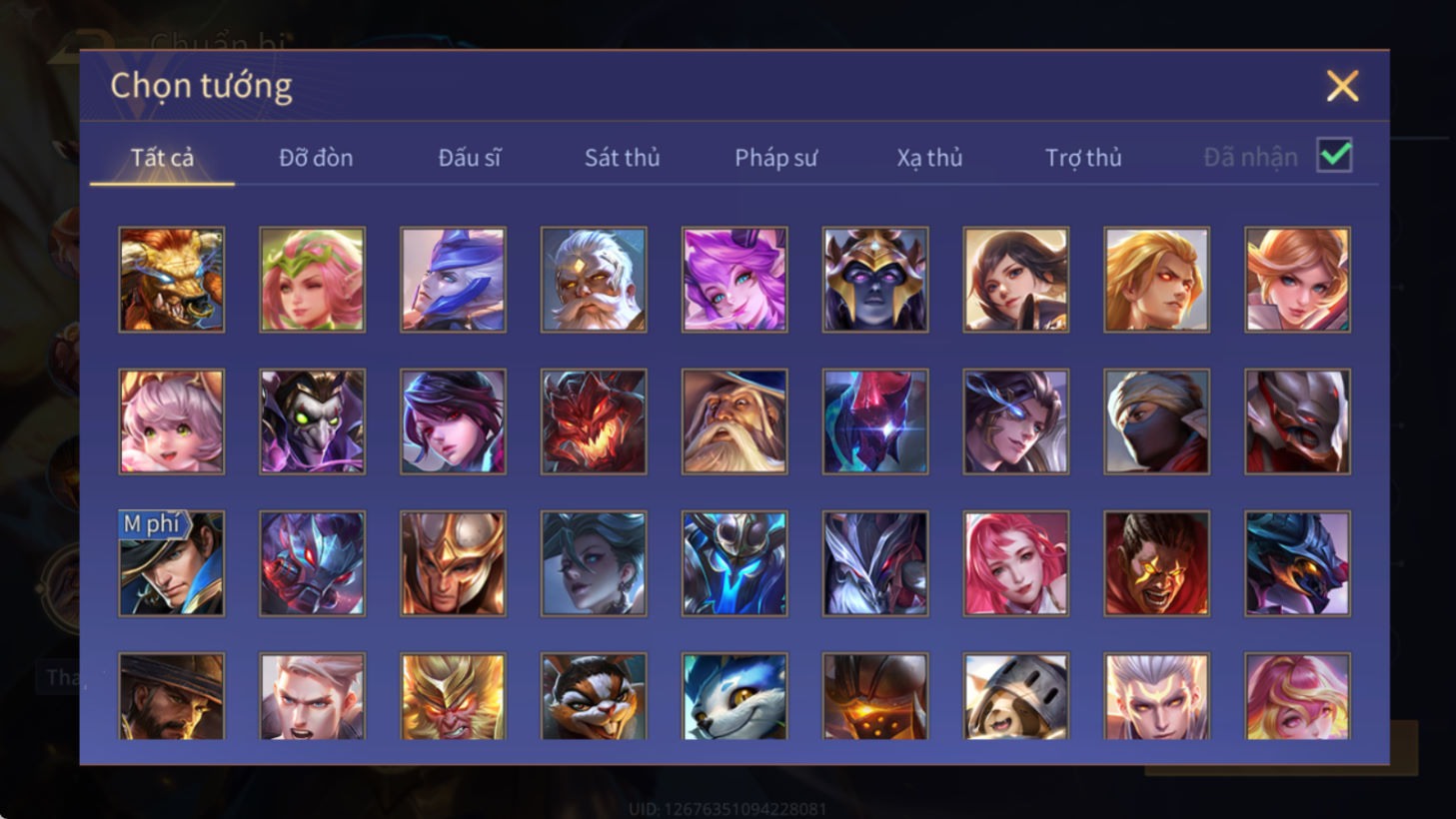Open the 'Đấu sĩ' category tab
The image size is (1456, 819).
(x=470, y=158)
